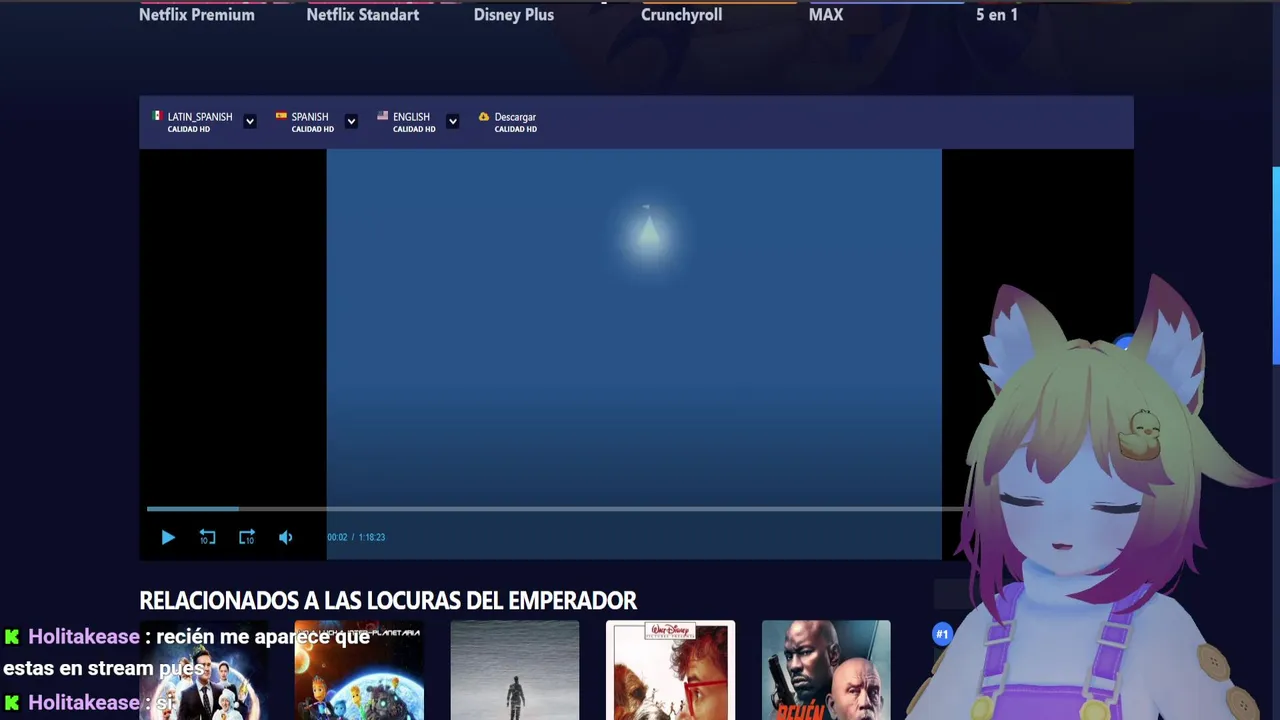This screenshot has height=720, width=1280.
Task: Click the heading RELACIONADOS A LAS LOCURAS DEL EMPERADOR
Action: pyautogui.click(x=388, y=600)
